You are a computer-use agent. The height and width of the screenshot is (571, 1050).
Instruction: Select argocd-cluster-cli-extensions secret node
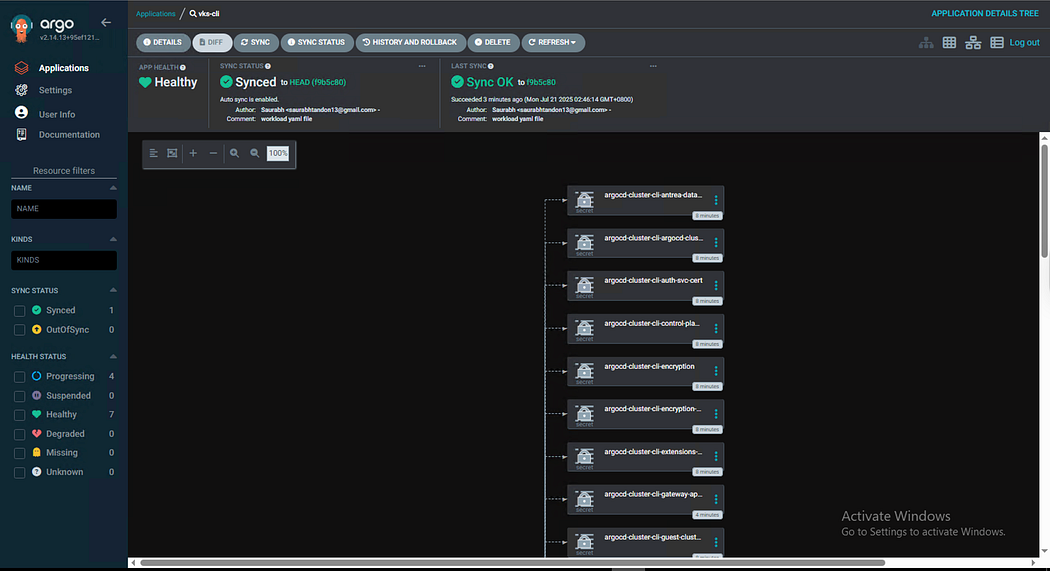[x=646, y=457]
